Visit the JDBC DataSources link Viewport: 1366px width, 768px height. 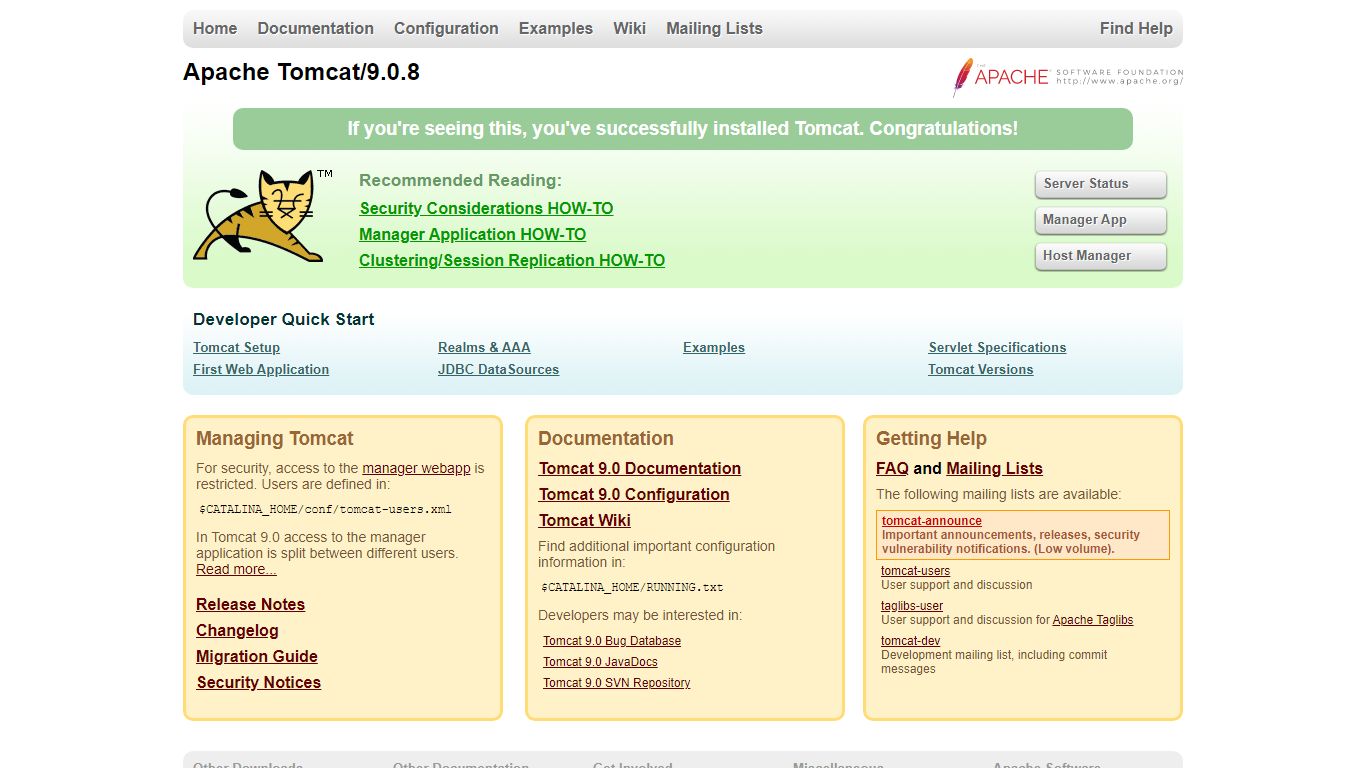point(498,369)
